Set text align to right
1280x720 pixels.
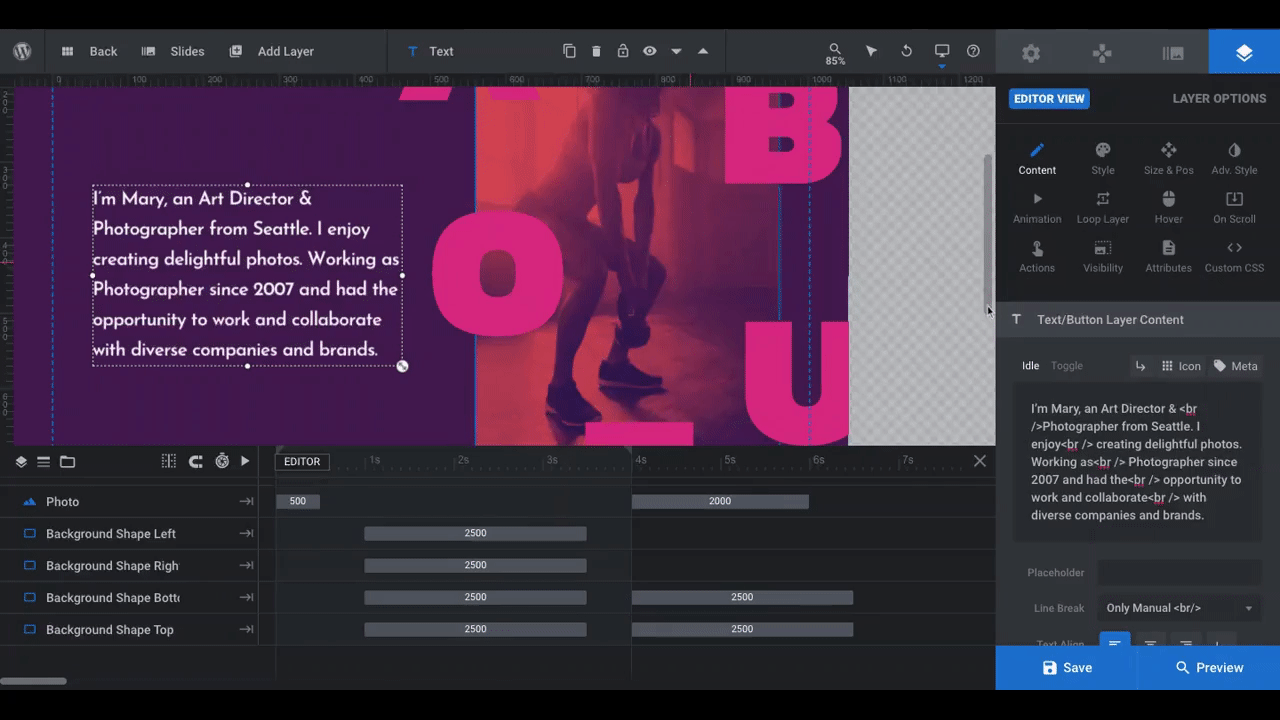[1186, 642]
